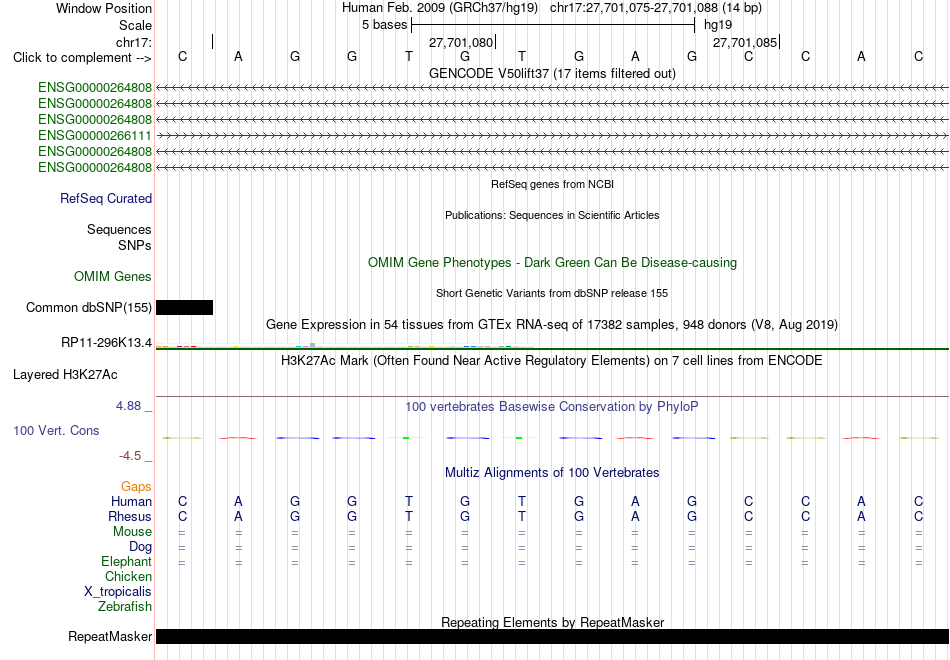Open the RefSeq Curated track label
The width and height of the screenshot is (950, 660).
point(106,198)
